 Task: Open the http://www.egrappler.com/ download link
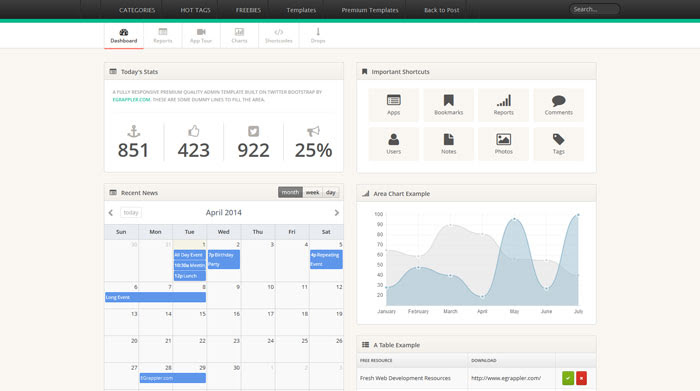coord(506,378)
